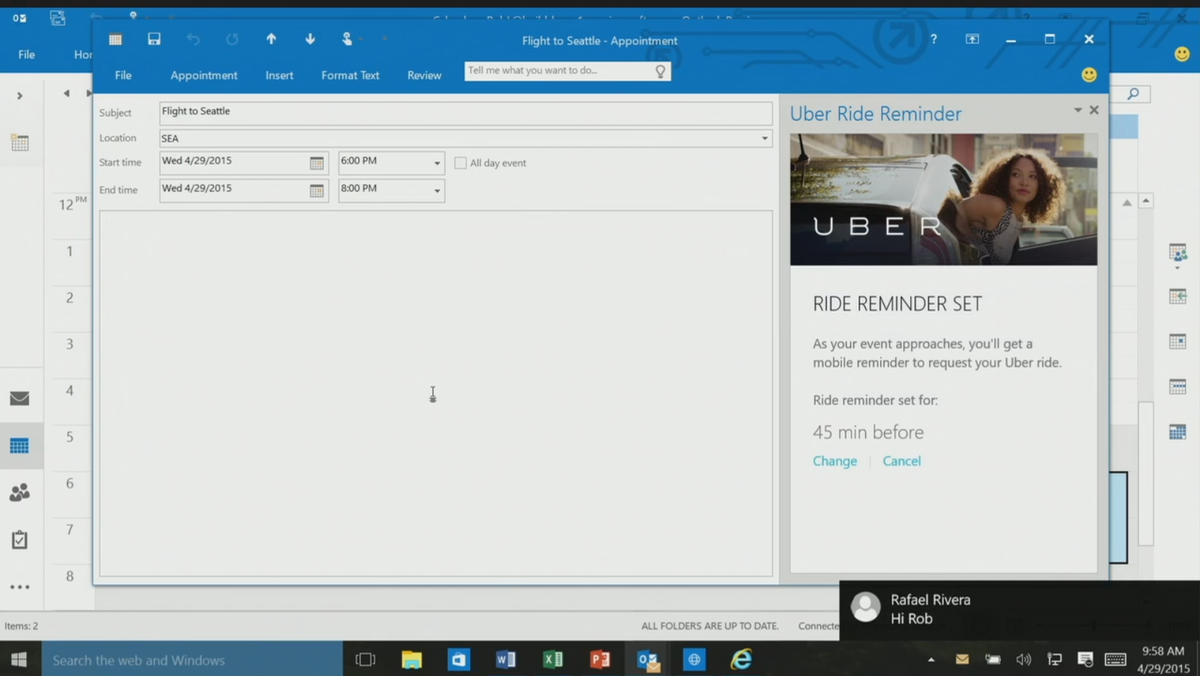Open the File tab in the appointment window
Viewport: 1200px width, 676px height.
coord(123,75)
